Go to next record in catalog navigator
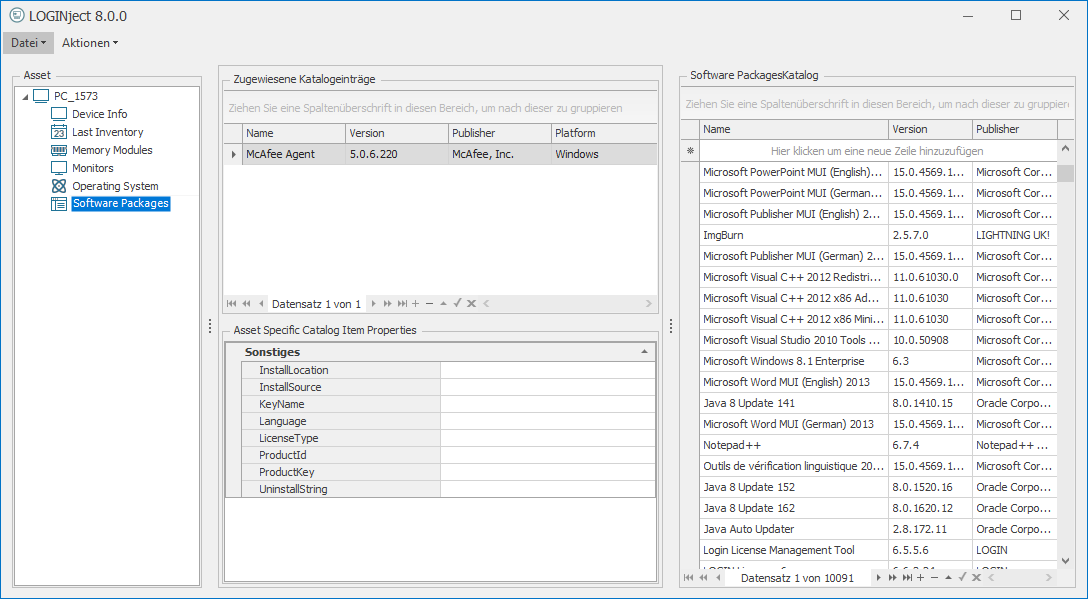Screen dimensions: 1088x599 (x=879, y=578)
